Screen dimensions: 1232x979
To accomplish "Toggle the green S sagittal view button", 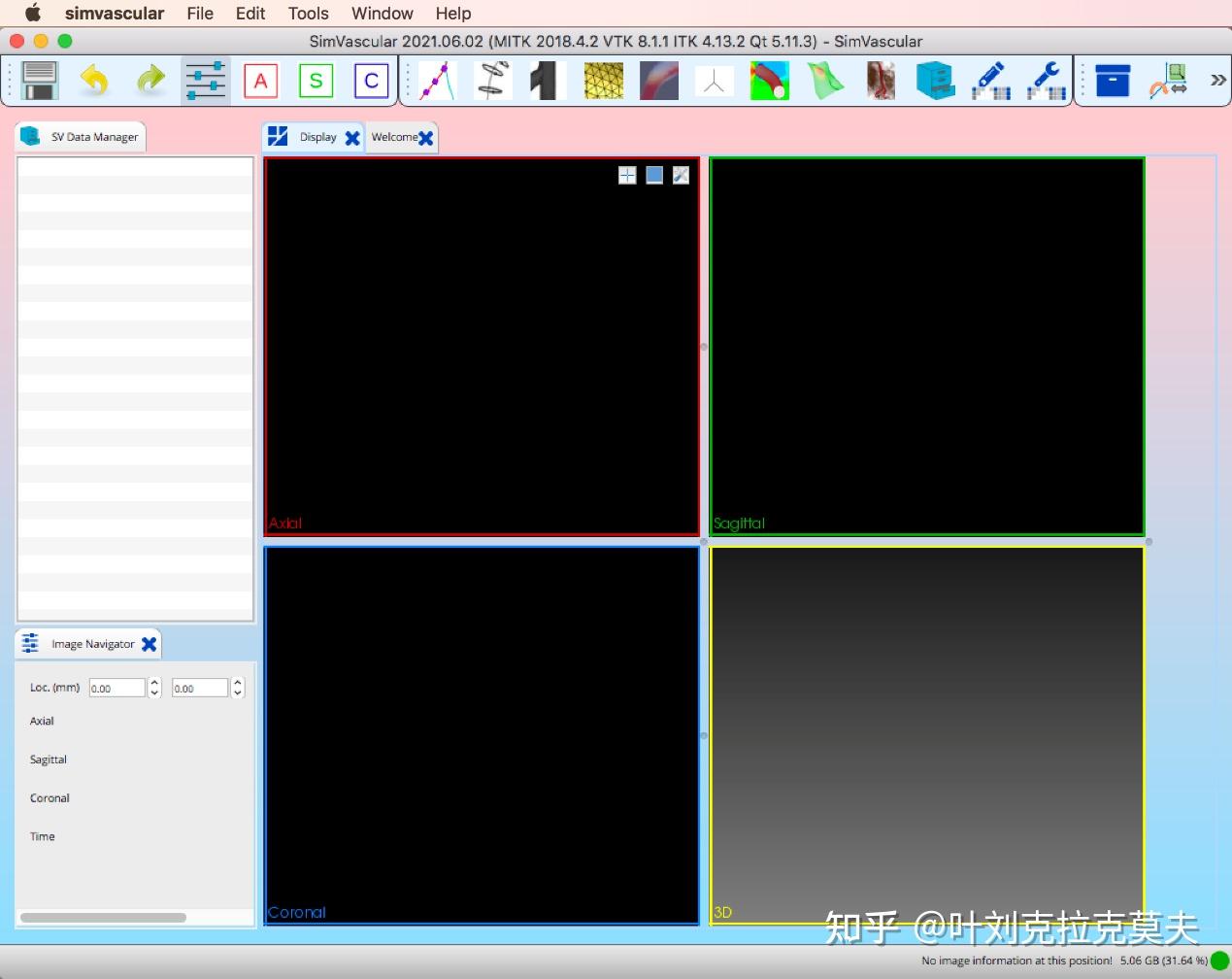I will point(316,81).
